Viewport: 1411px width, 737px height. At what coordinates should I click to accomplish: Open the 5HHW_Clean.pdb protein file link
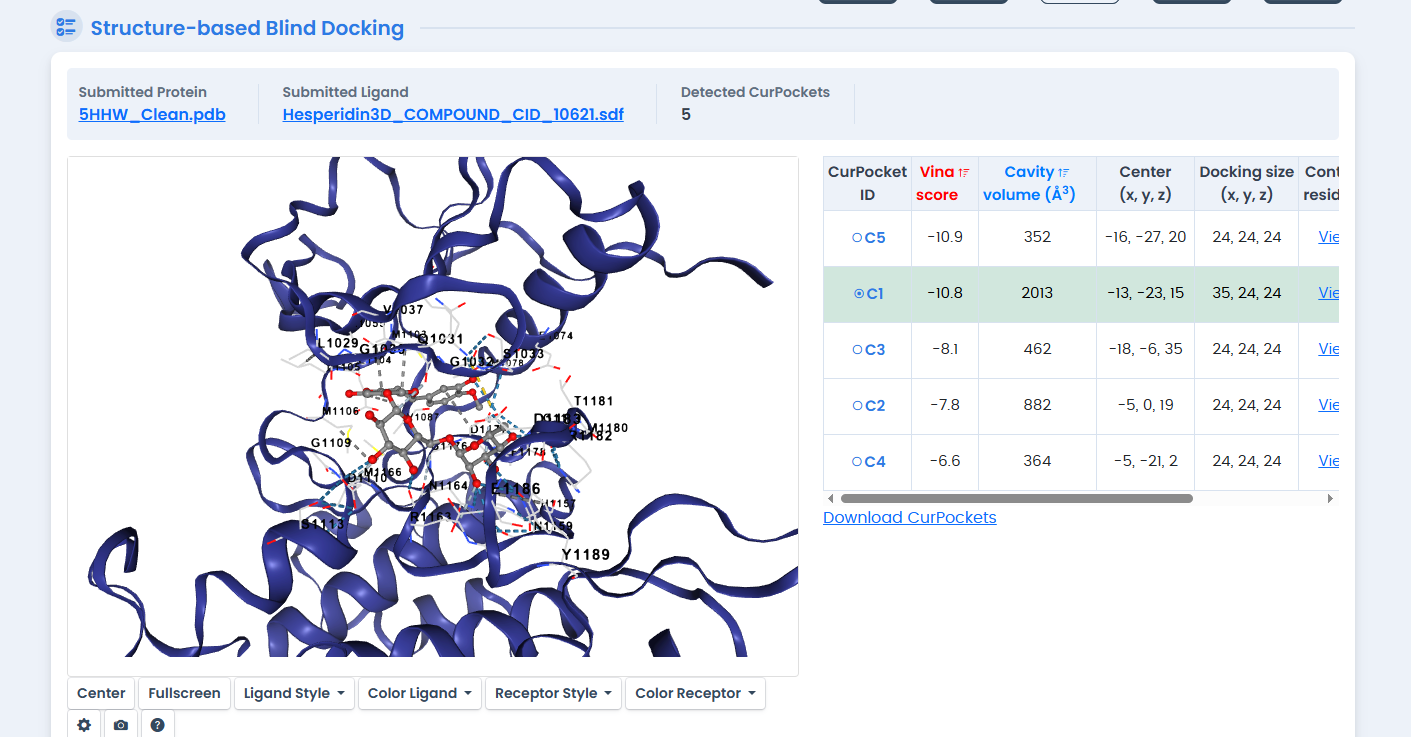pos(152,114)
